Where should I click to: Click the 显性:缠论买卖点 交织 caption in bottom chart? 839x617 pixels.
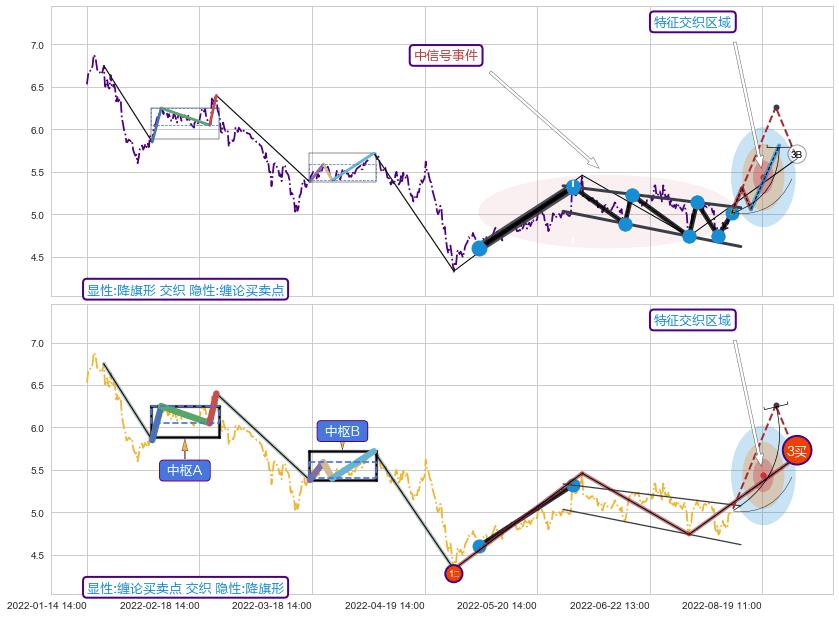[185, 588]
